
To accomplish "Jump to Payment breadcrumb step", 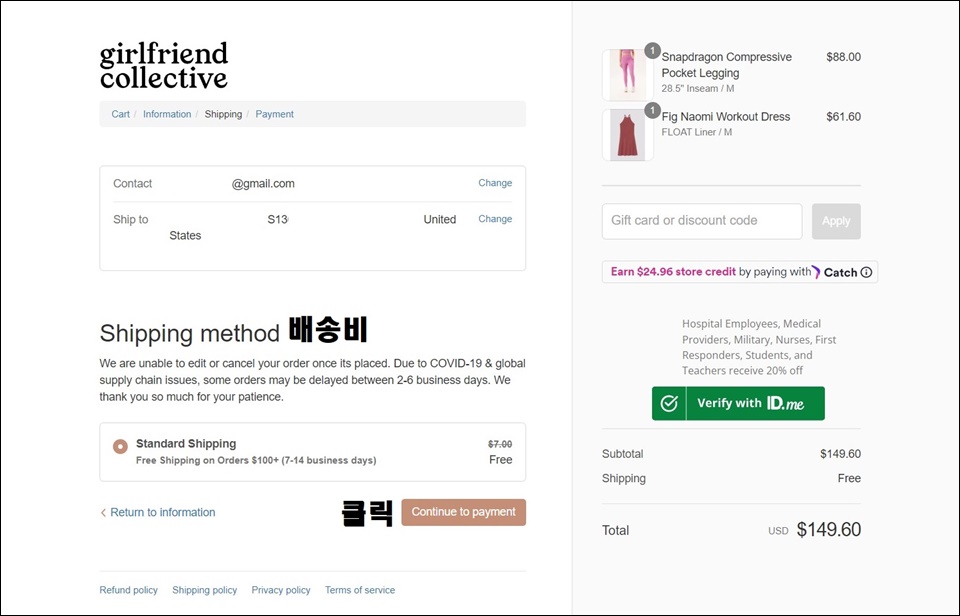I will [274, 115].
